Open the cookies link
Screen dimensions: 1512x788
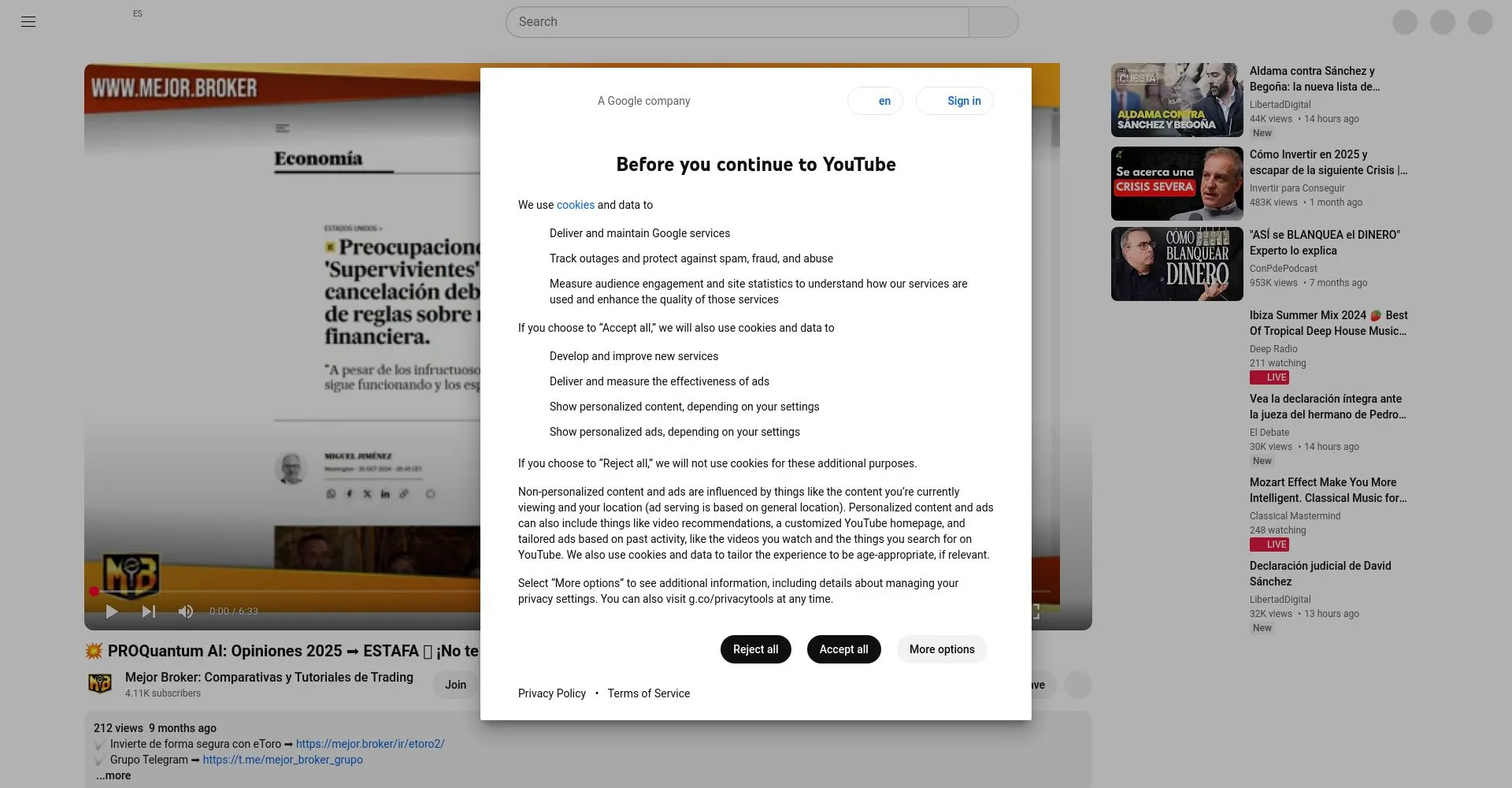576,205
